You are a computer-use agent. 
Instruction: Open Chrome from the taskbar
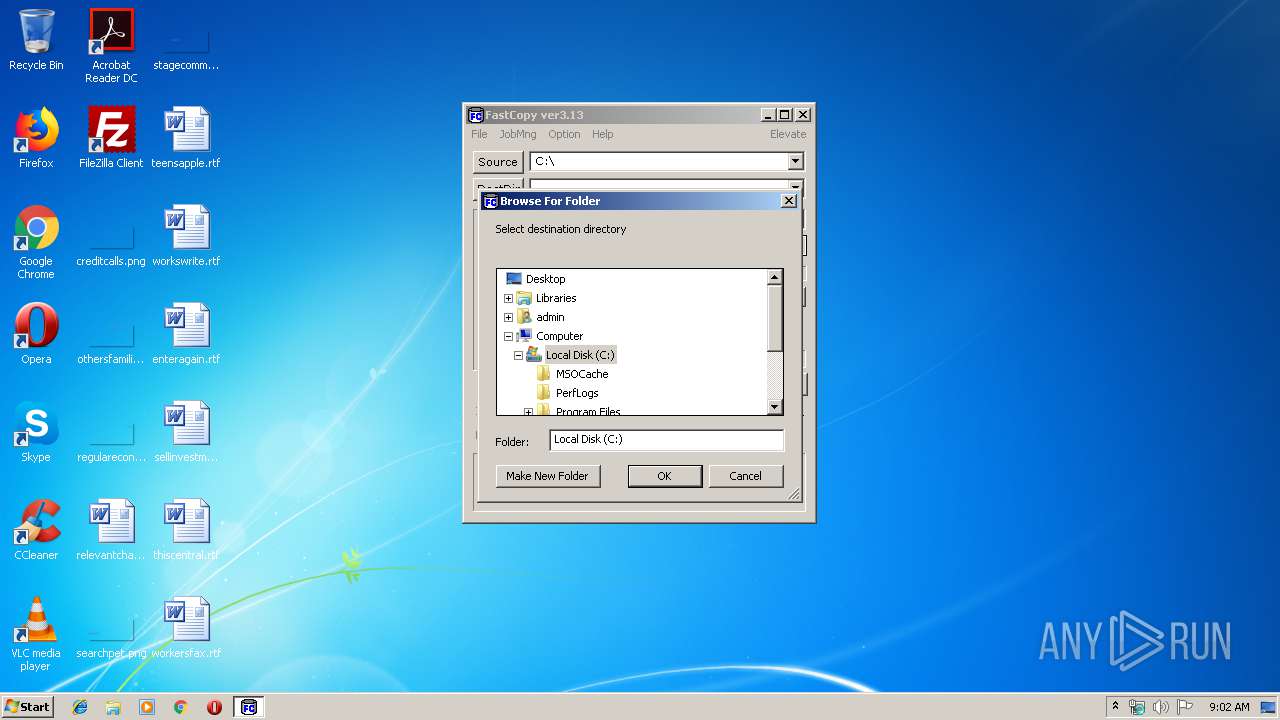click(x=180, y=707)
